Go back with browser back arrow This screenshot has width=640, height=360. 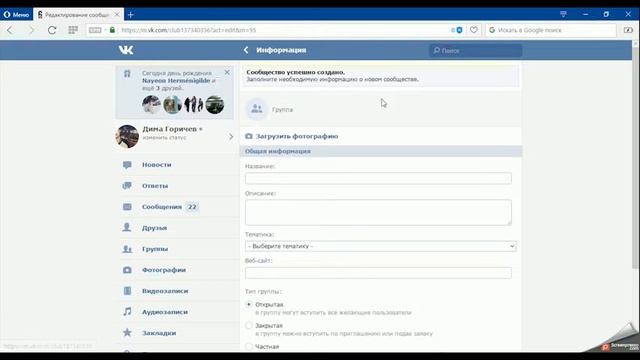[10, 30]
